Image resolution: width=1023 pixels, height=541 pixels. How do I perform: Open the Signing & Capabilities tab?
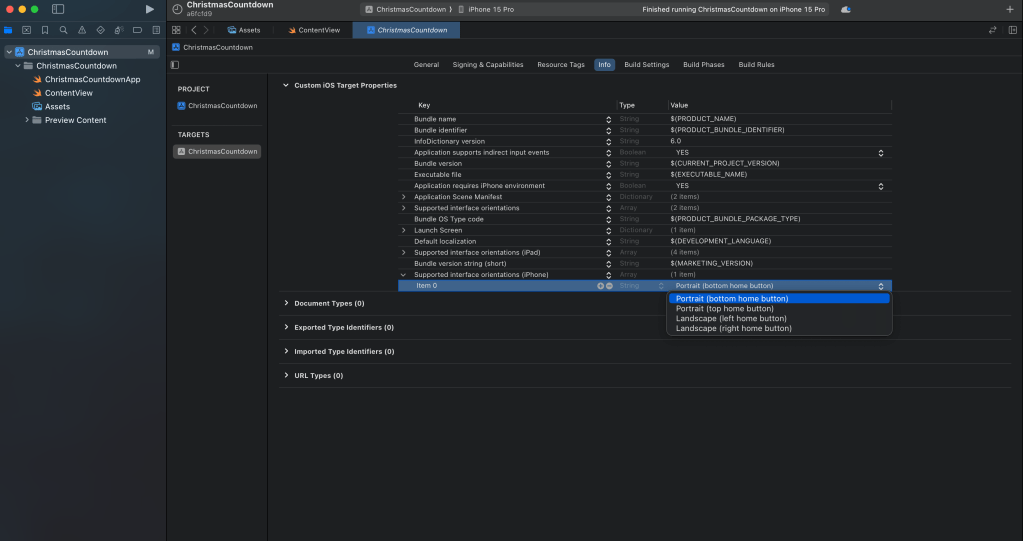(487, 65)
